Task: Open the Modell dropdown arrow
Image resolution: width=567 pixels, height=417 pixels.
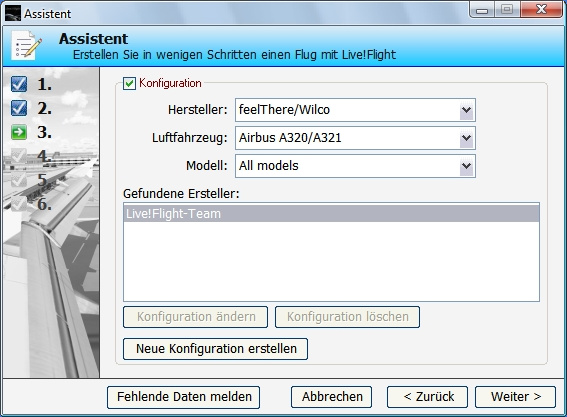Action: coord(466,166)
